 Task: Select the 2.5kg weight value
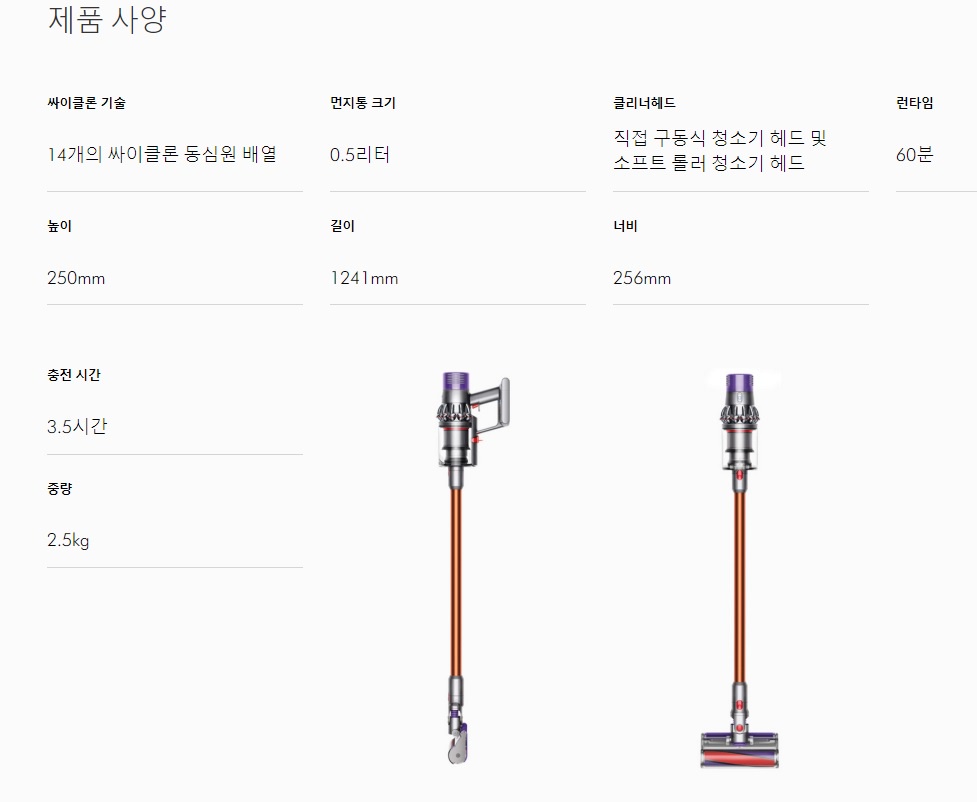click(69, 540)
